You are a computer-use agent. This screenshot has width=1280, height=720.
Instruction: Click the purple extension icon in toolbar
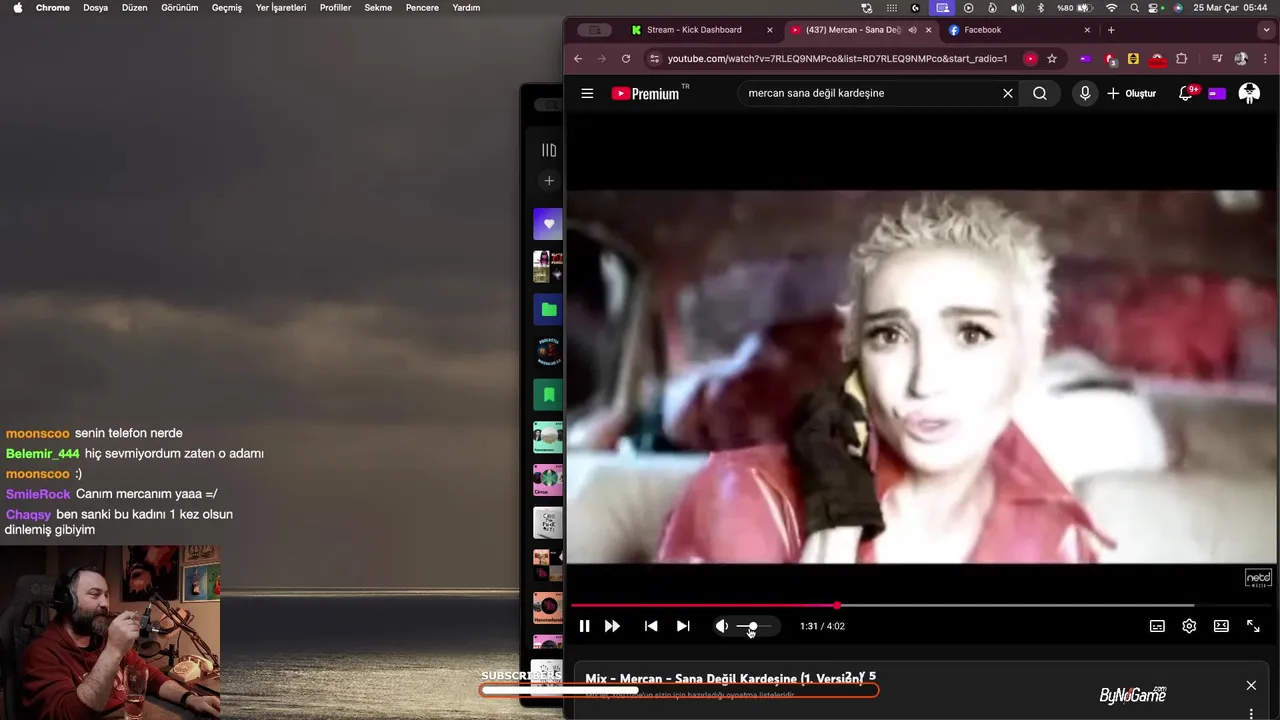tap(1085, 59)
